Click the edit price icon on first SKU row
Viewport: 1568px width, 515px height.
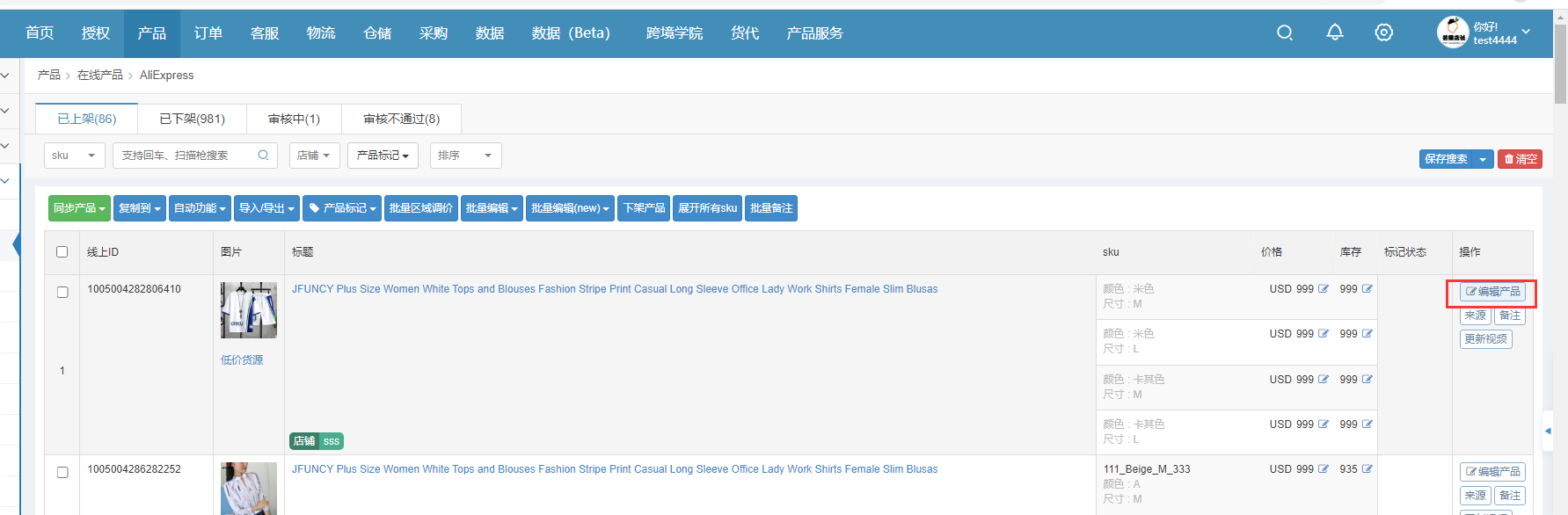point(1324,289)
